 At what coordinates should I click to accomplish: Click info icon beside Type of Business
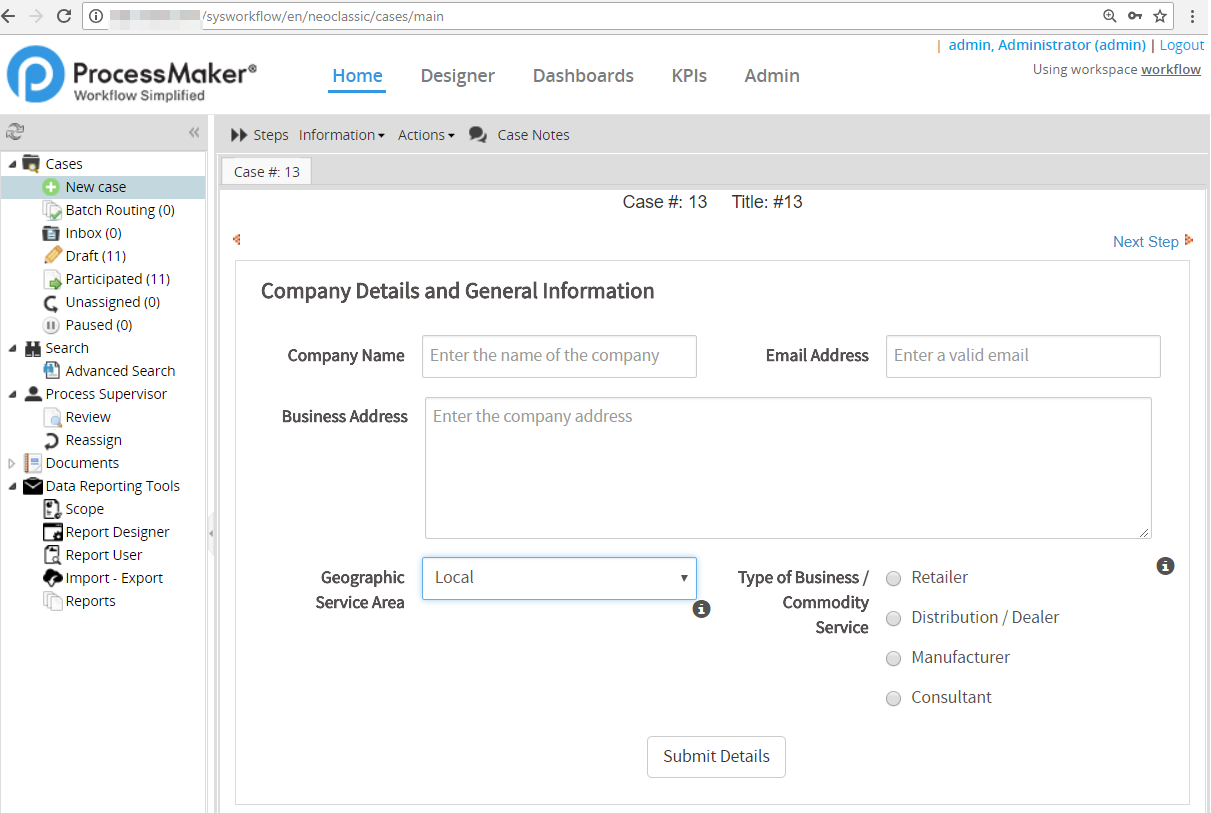1165,566
